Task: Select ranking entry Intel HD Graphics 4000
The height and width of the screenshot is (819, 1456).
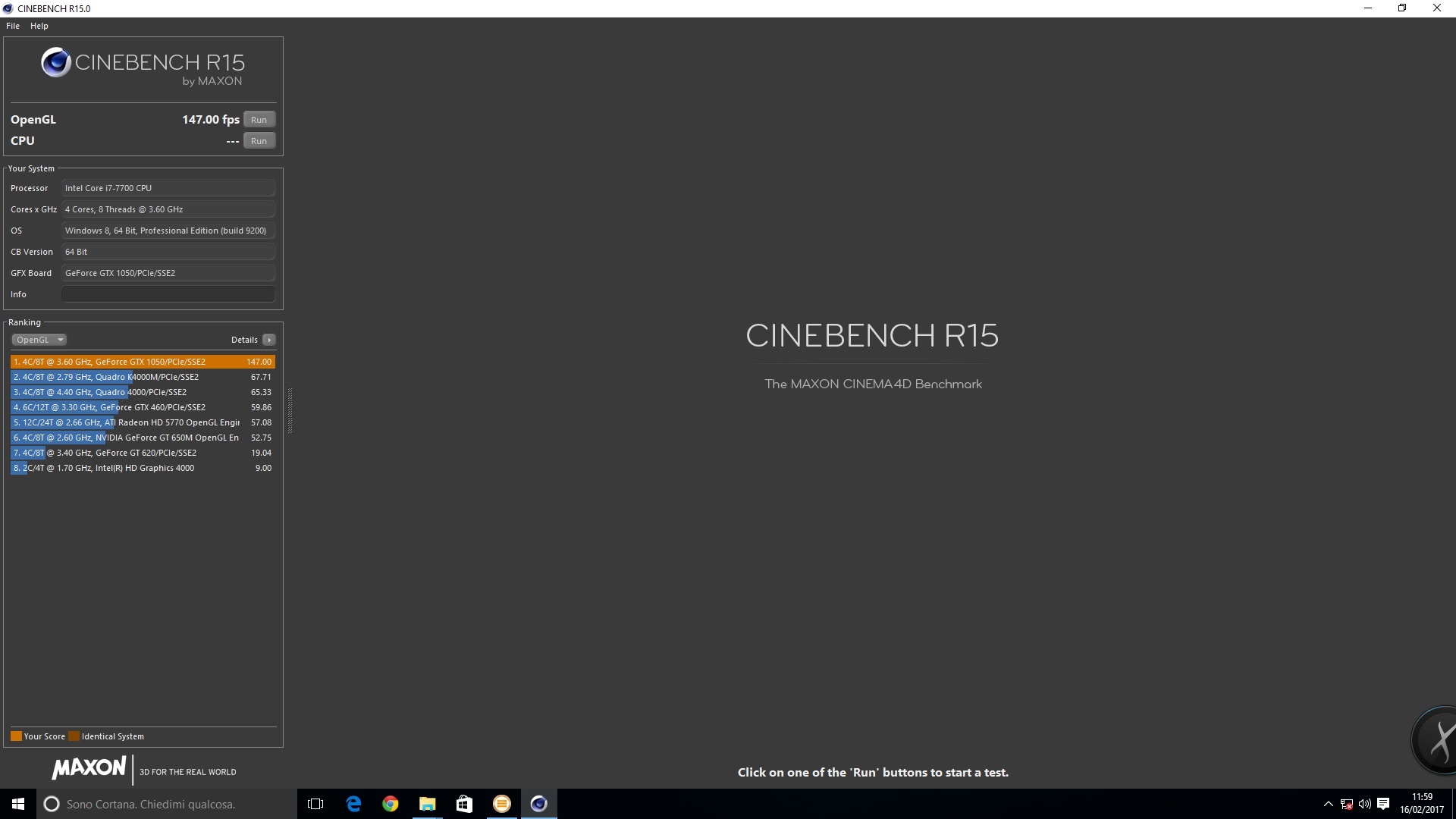Action: click(143, 468)
